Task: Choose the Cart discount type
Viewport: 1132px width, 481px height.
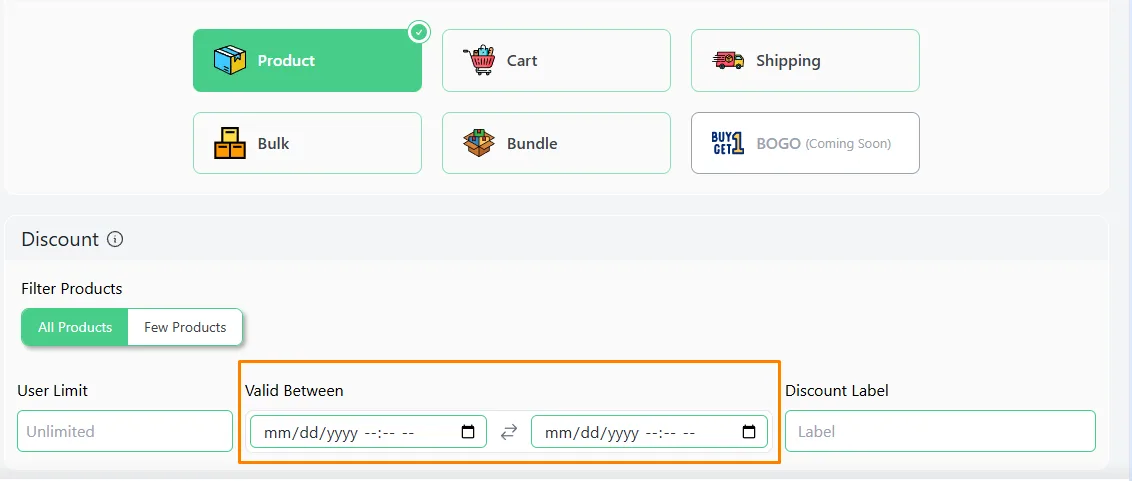Action: pos(556,61)
